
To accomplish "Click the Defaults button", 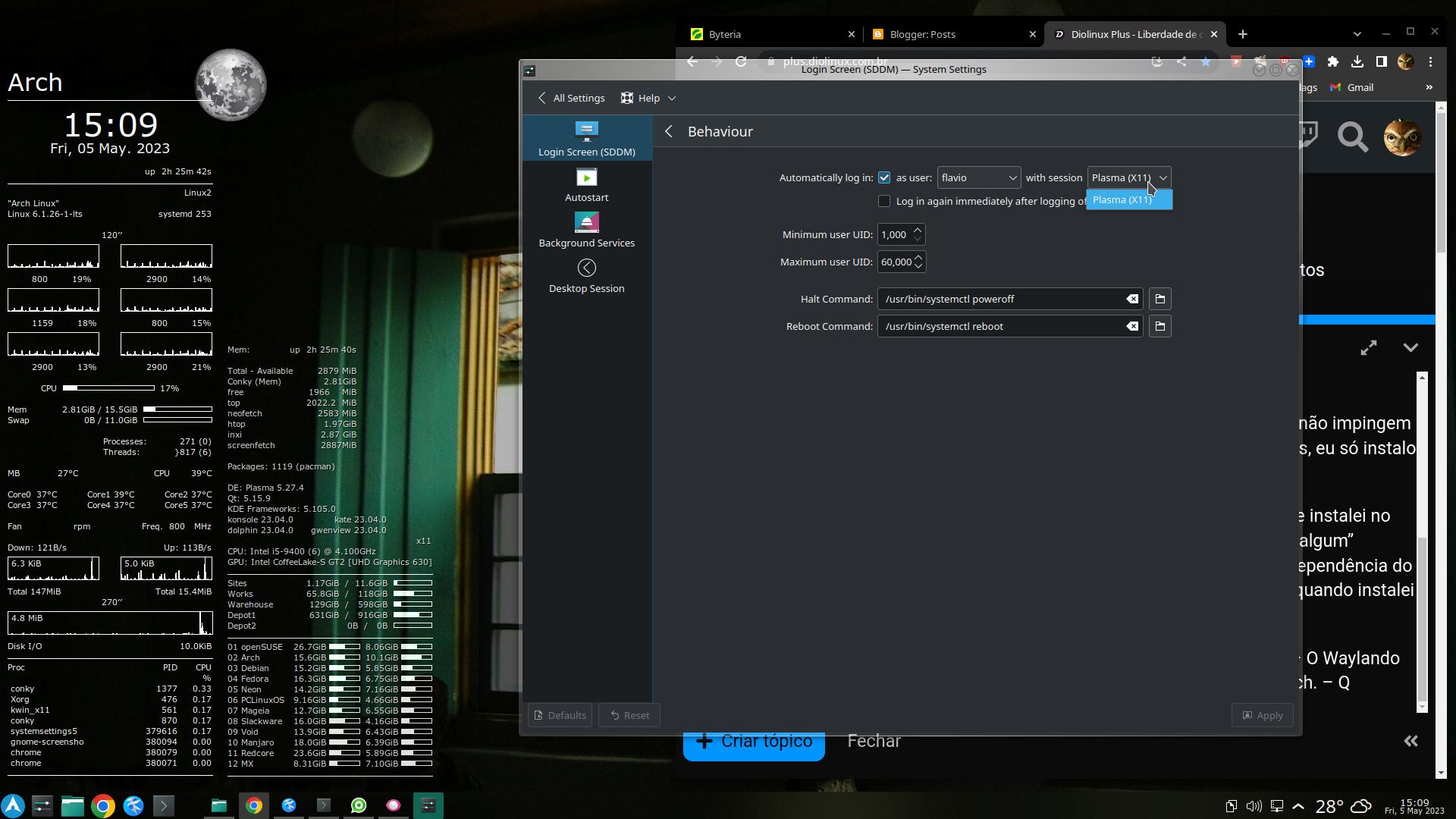I will 560,715.
